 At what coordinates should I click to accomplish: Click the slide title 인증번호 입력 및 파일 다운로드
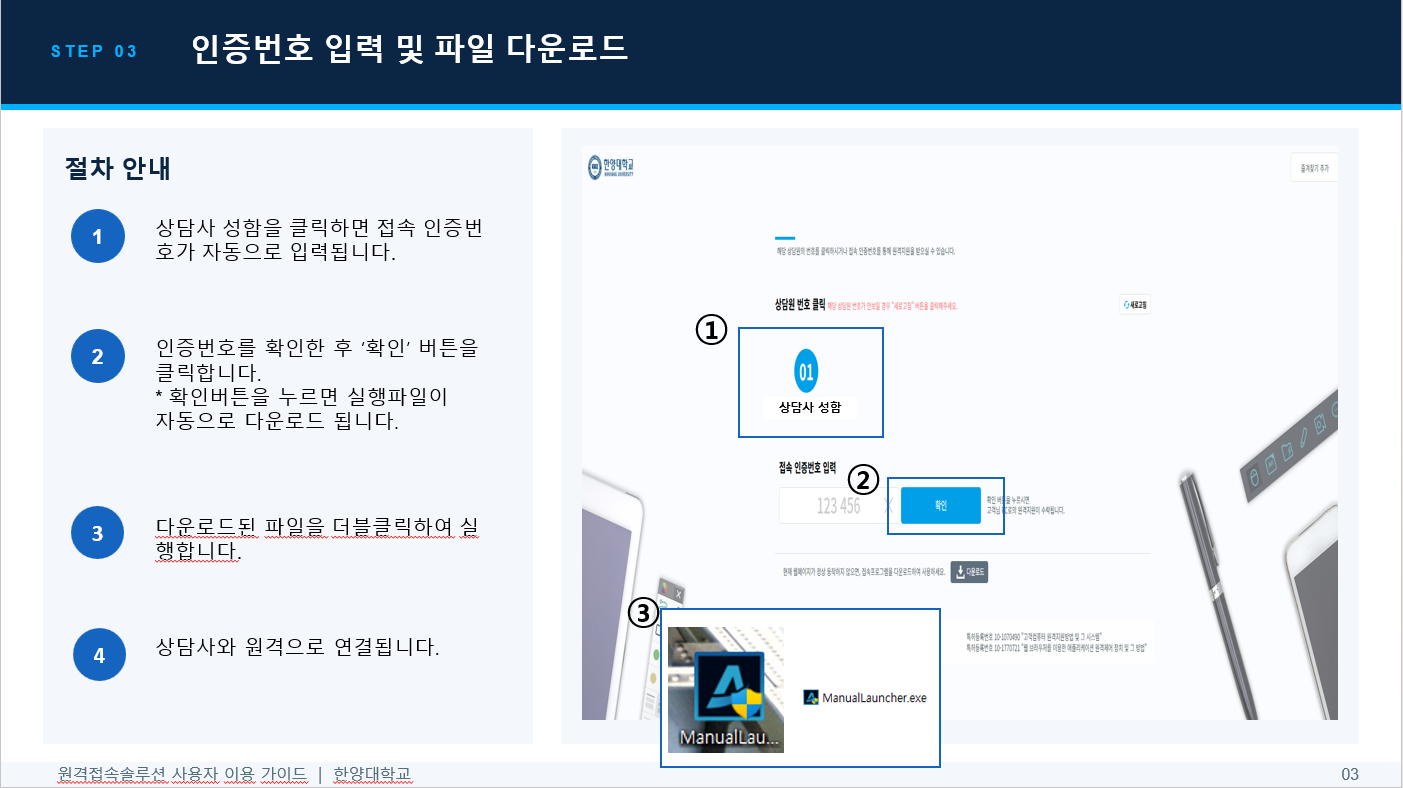click(x=410, y=49)
